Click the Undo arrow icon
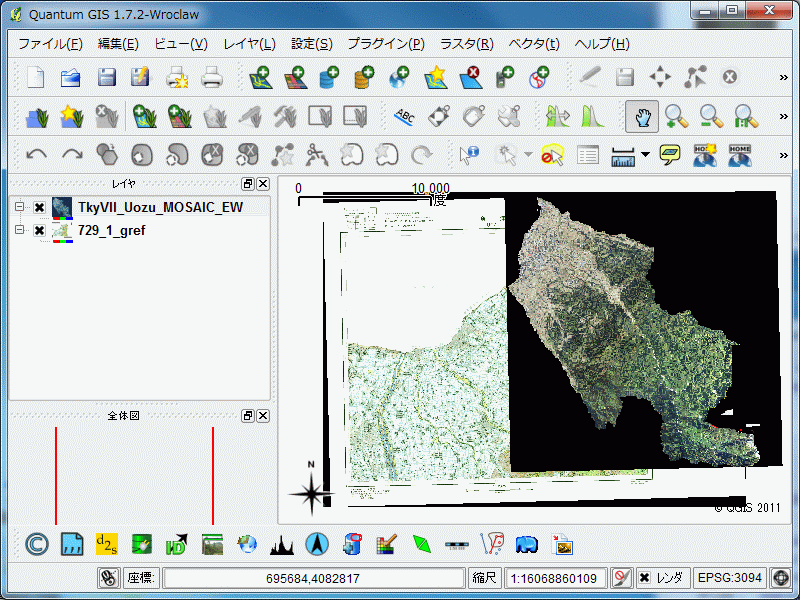The image size is (800, 600). (37, 155)
